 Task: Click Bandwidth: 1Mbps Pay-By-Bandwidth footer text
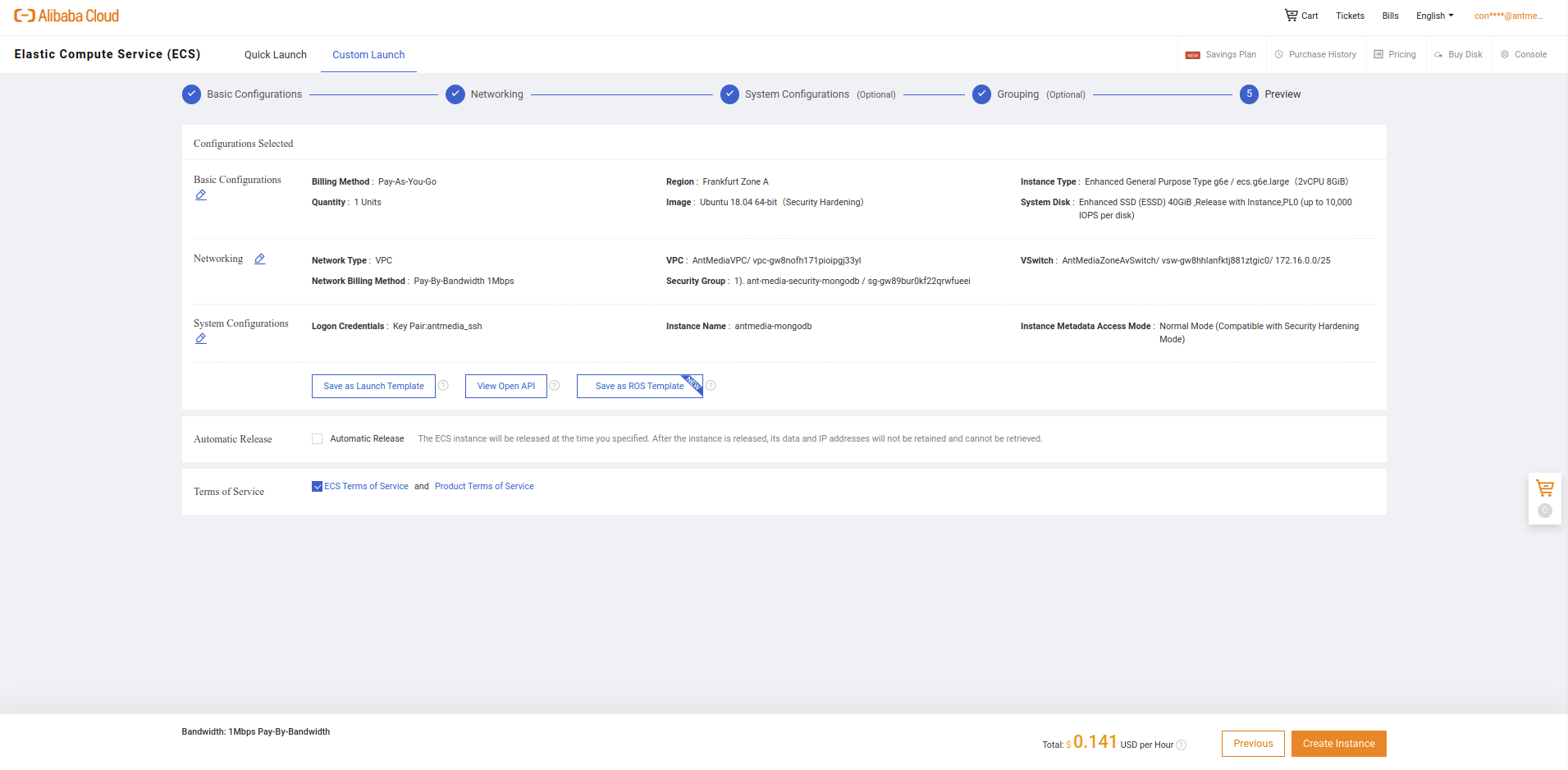click(x=256, y=732)
